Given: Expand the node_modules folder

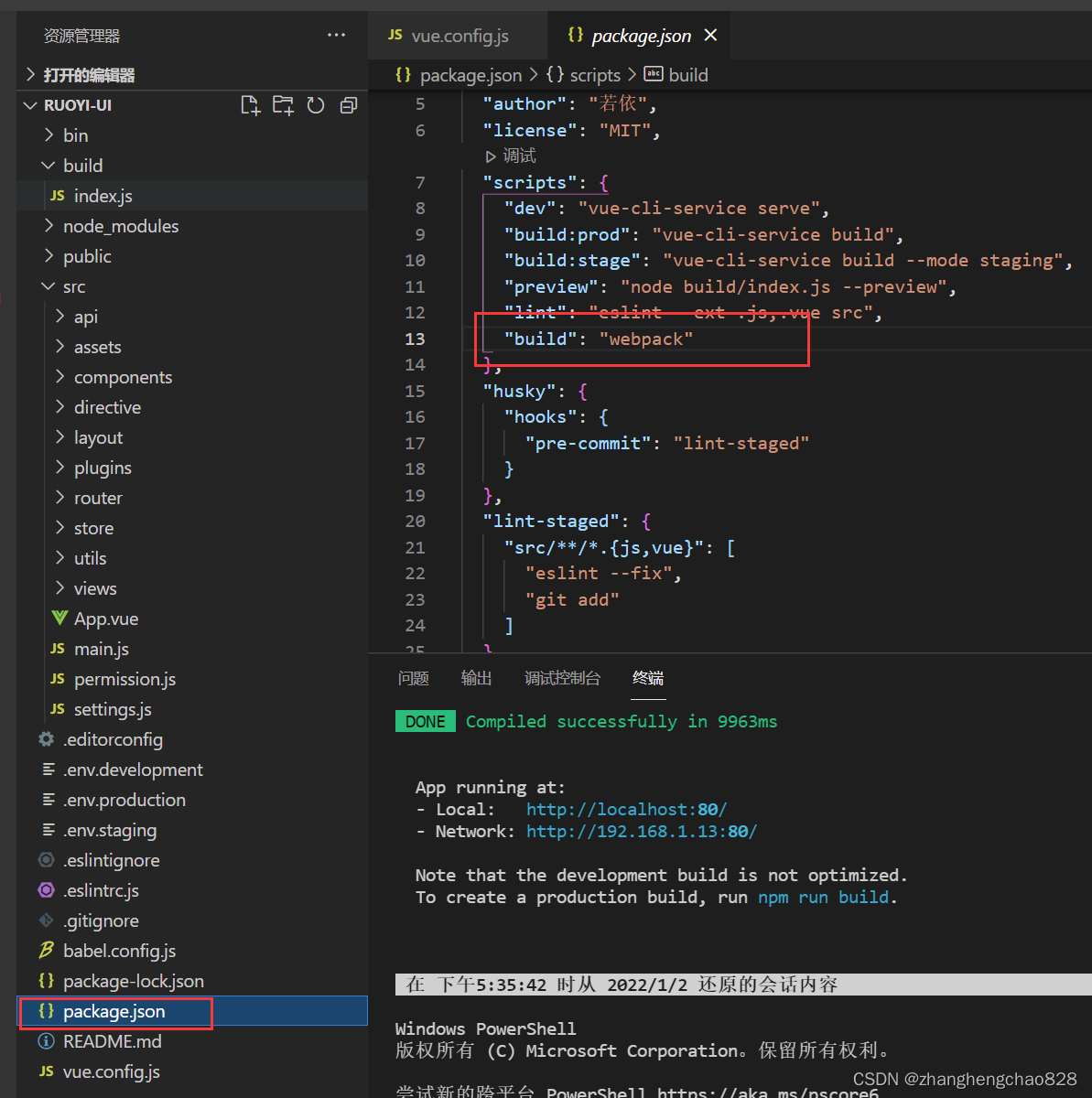Looking at the screenshot, I should pyautogui.click(x=192, y=226).
